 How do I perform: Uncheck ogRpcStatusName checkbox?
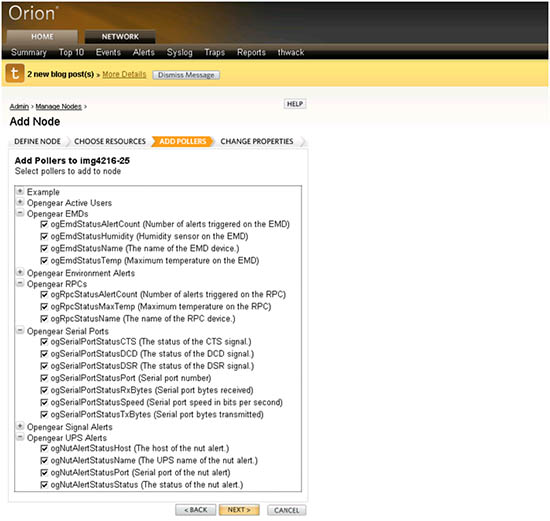(44, 319)
